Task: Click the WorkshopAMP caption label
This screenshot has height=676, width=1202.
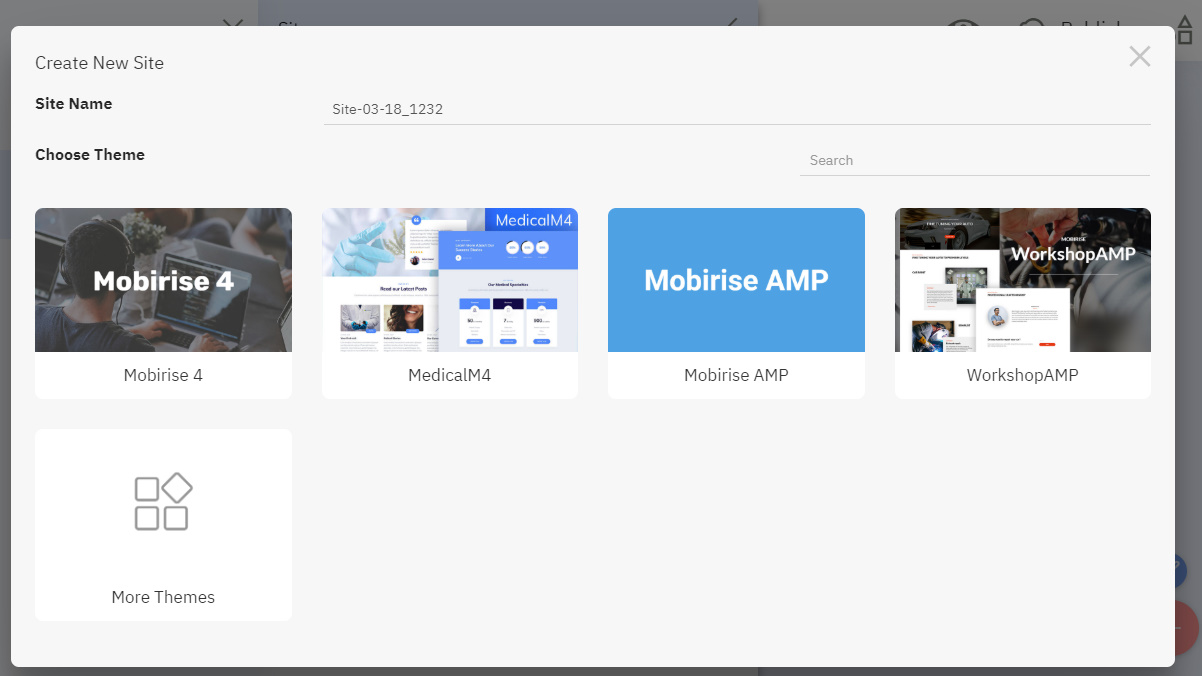Action: click(x=1023, y=375)
